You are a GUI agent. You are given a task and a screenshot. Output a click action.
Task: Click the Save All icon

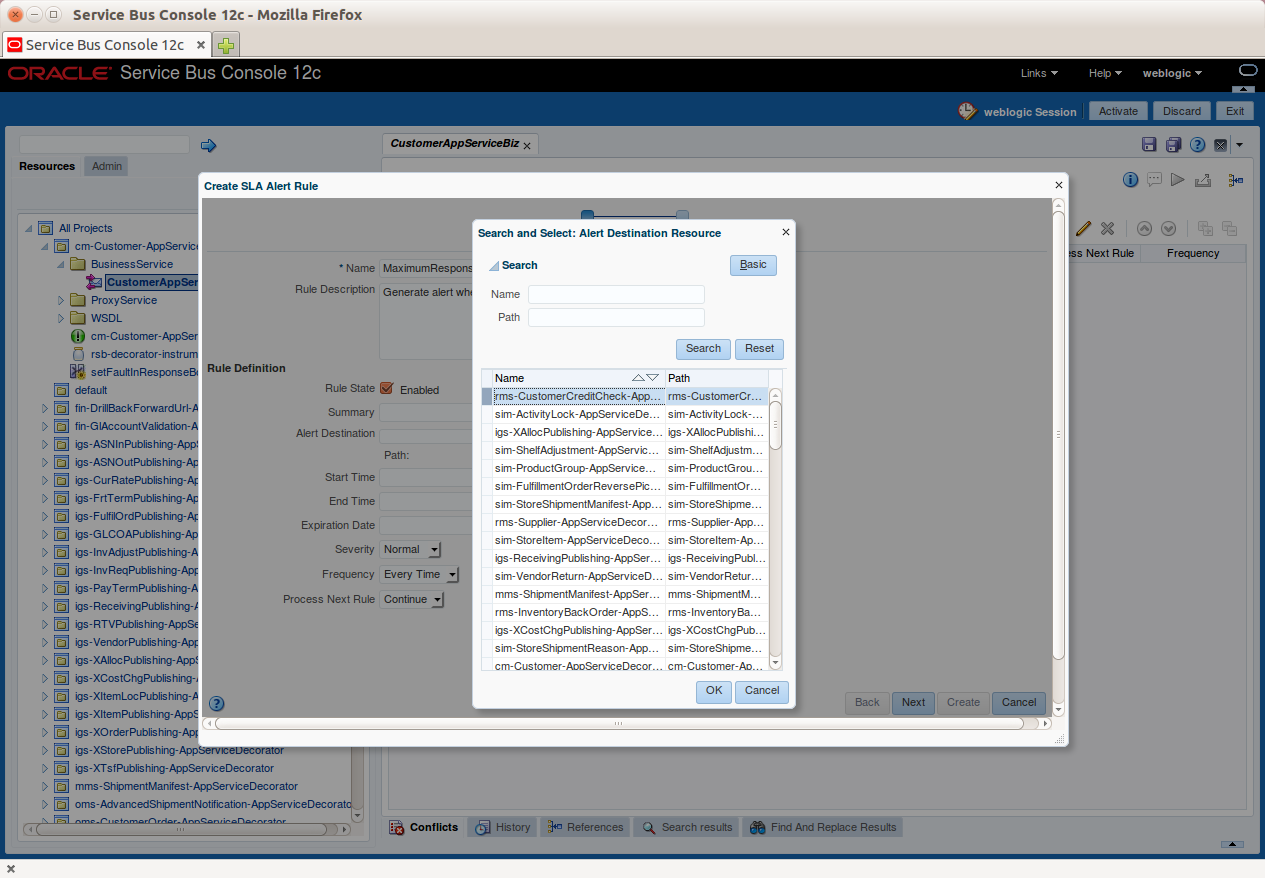(x=1173, y=145)
